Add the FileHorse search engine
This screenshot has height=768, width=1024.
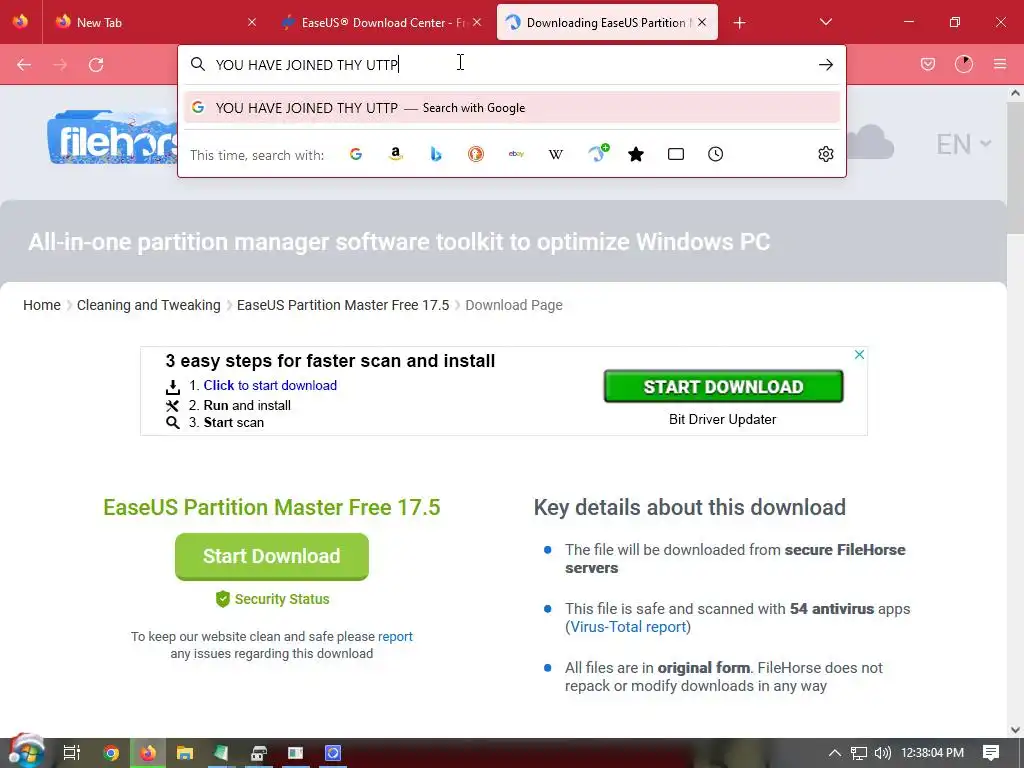pyautogui.click(x=598, y=153)
